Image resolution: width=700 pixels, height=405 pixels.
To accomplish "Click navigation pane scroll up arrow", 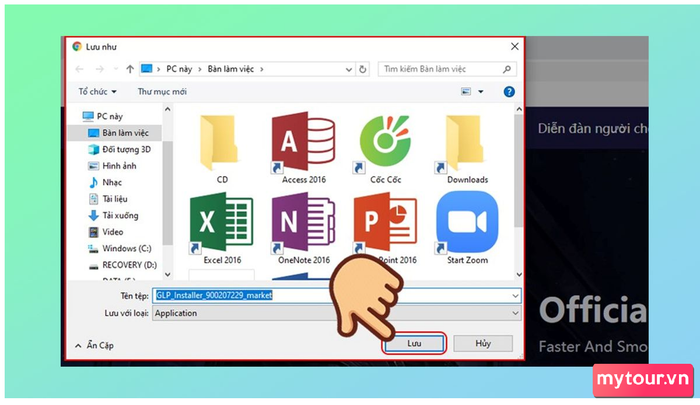I will 167,109.
